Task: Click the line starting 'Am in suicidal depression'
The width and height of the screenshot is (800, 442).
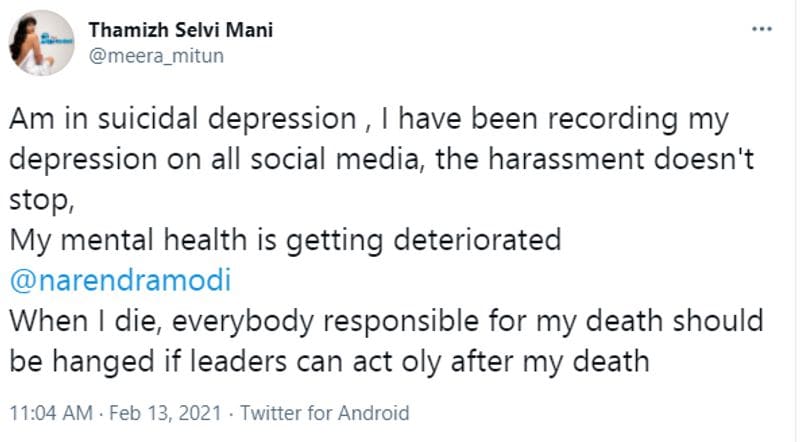Action: click(369, 119)
